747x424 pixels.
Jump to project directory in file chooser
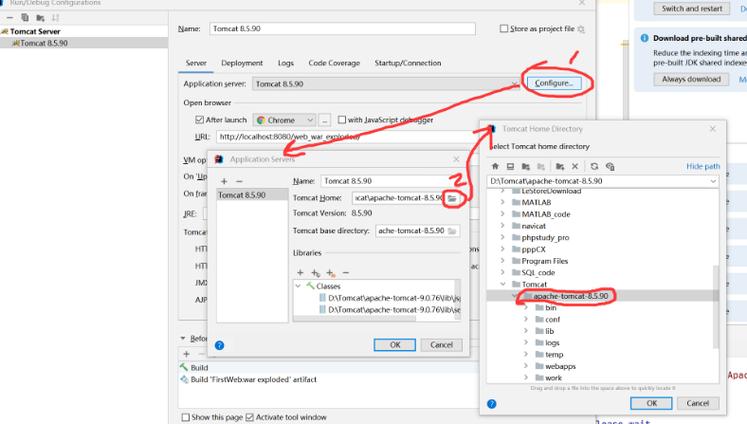525,166
